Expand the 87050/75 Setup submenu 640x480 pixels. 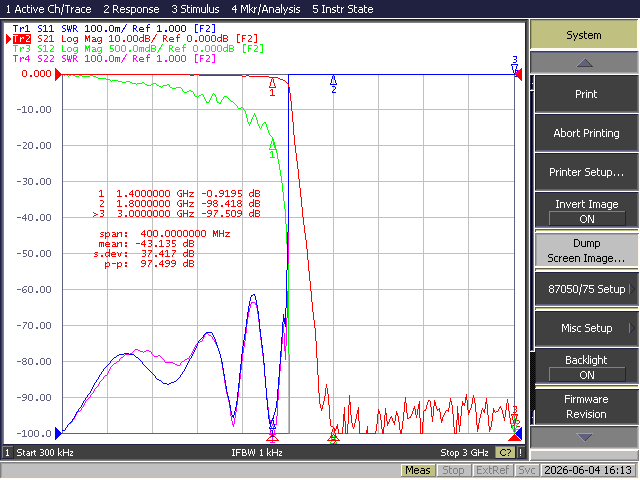click(586, 289)
